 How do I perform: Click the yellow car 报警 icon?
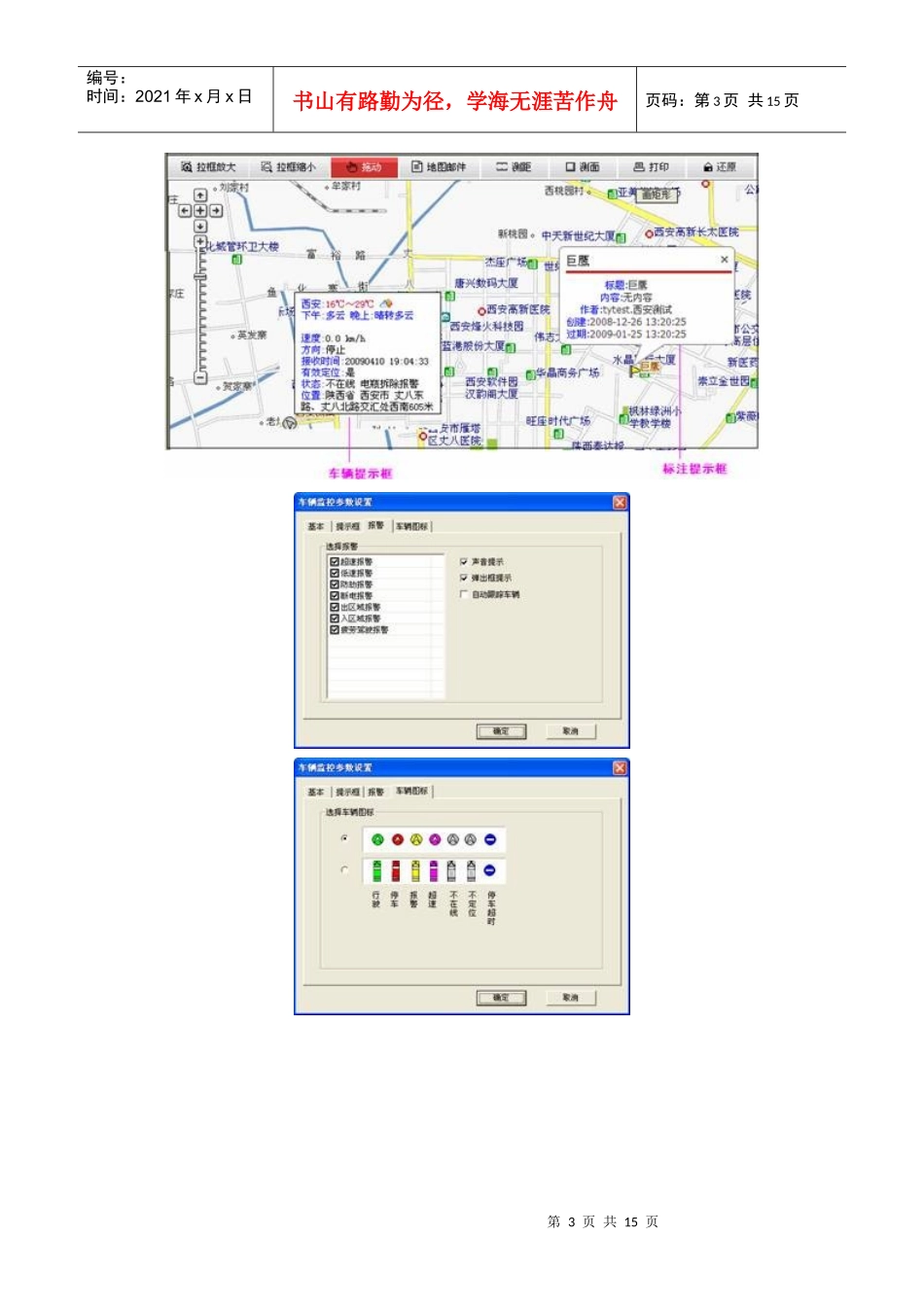(x=415, y=870)
